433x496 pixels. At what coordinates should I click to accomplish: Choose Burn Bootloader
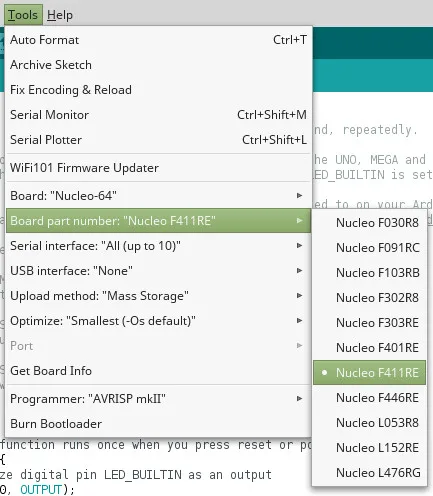(x=158, y=424)
